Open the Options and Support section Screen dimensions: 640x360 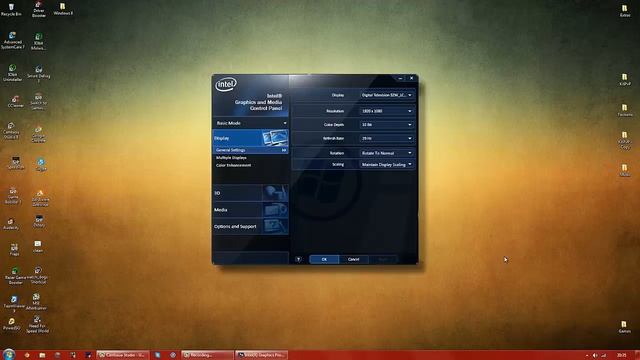pyautogui.click(x=251, y=227)
